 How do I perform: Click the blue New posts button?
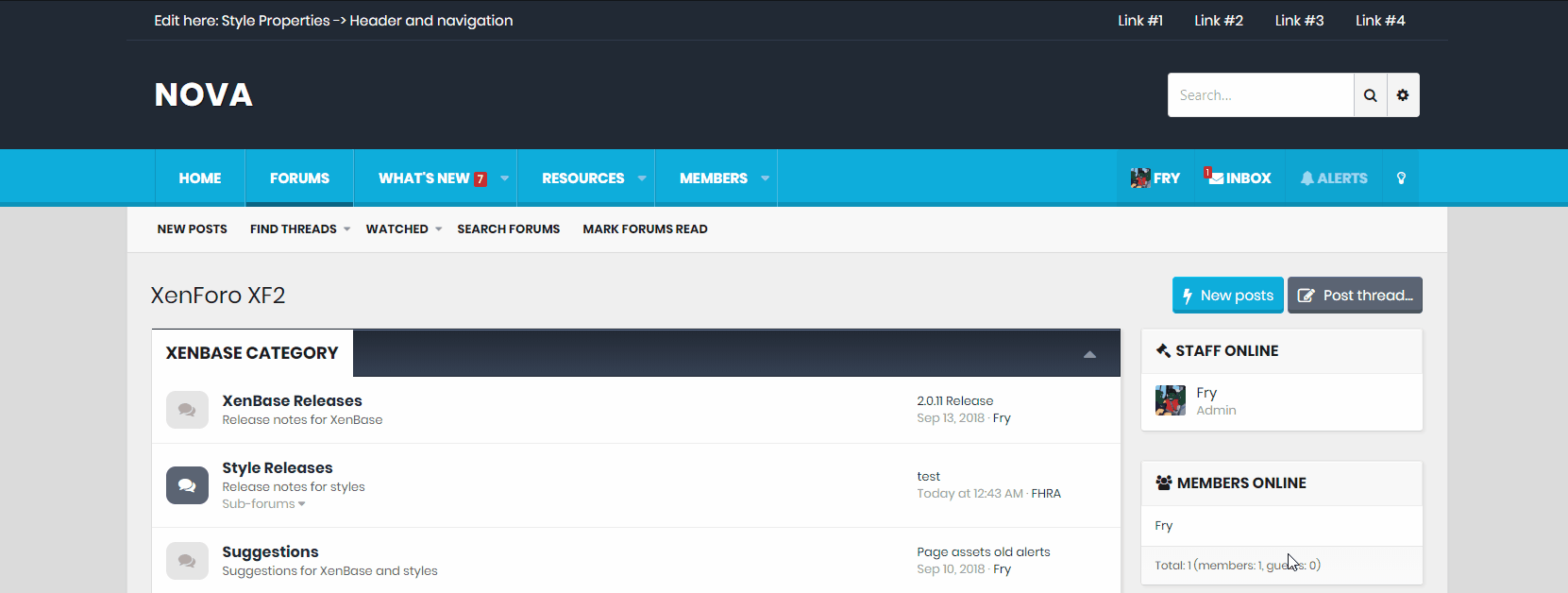click(1227, 295)
